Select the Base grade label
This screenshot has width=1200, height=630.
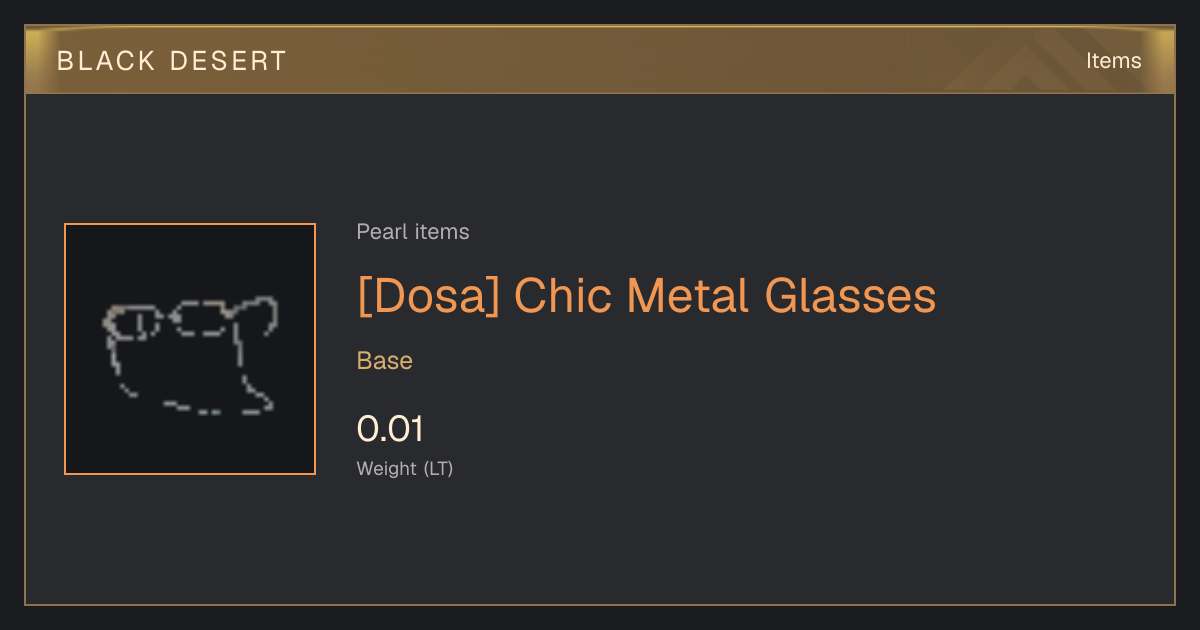[385, 361]
